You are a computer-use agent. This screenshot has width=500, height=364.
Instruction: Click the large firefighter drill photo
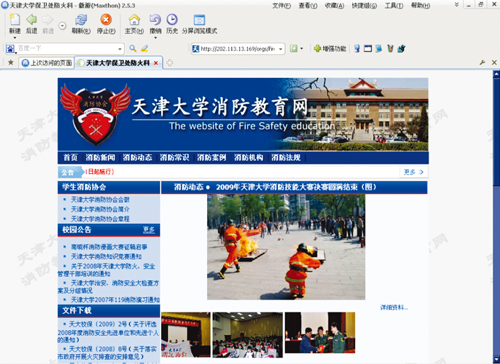tap(286, 247)
